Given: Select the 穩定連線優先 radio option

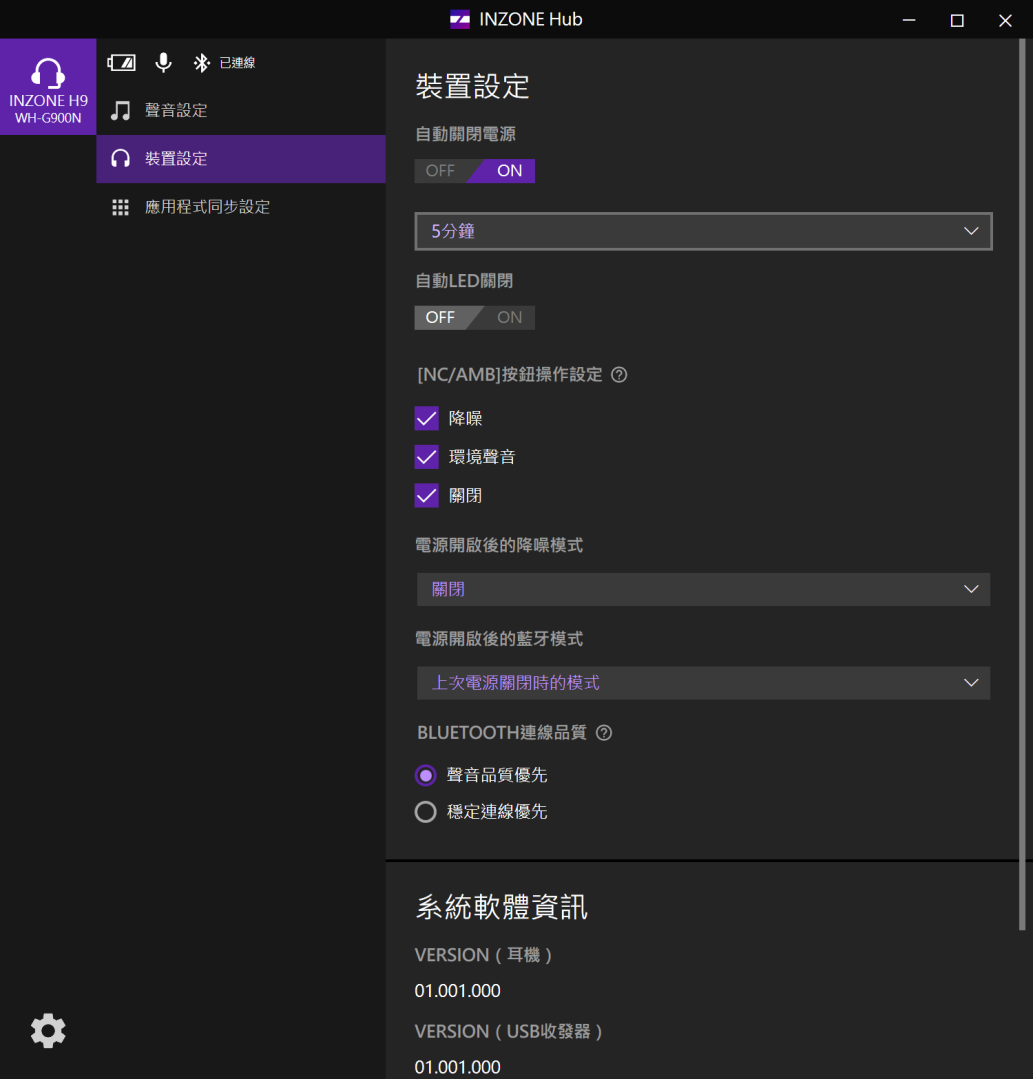Looking at the screenshot, I should tap(426, 812).
